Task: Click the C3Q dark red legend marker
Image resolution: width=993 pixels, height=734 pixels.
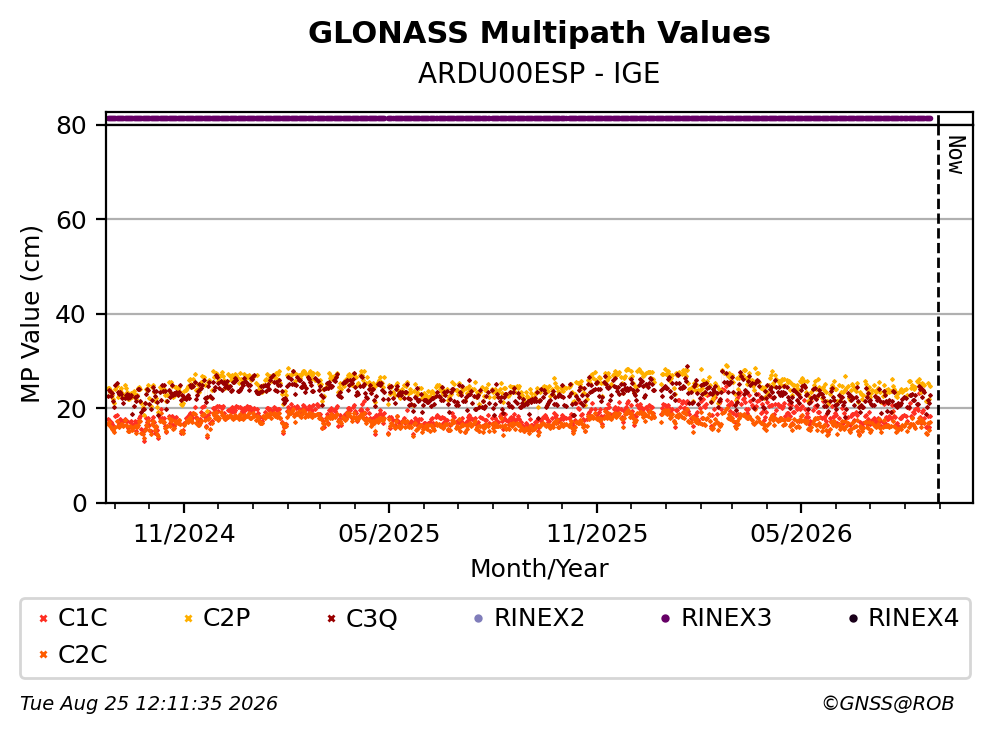Action: [x=331, y=618]
